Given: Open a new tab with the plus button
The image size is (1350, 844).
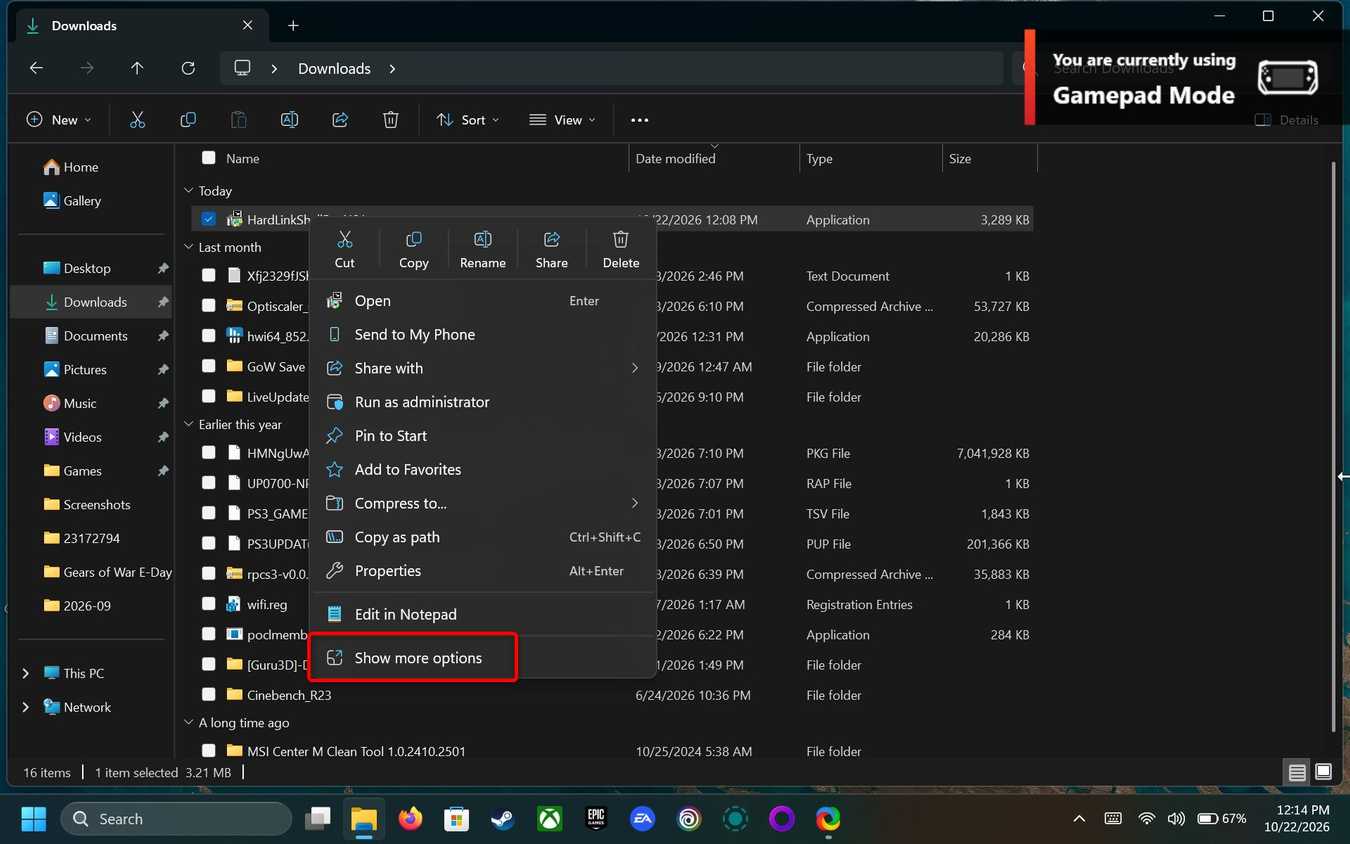Looking at the screenshot, I should click(293, 26).
